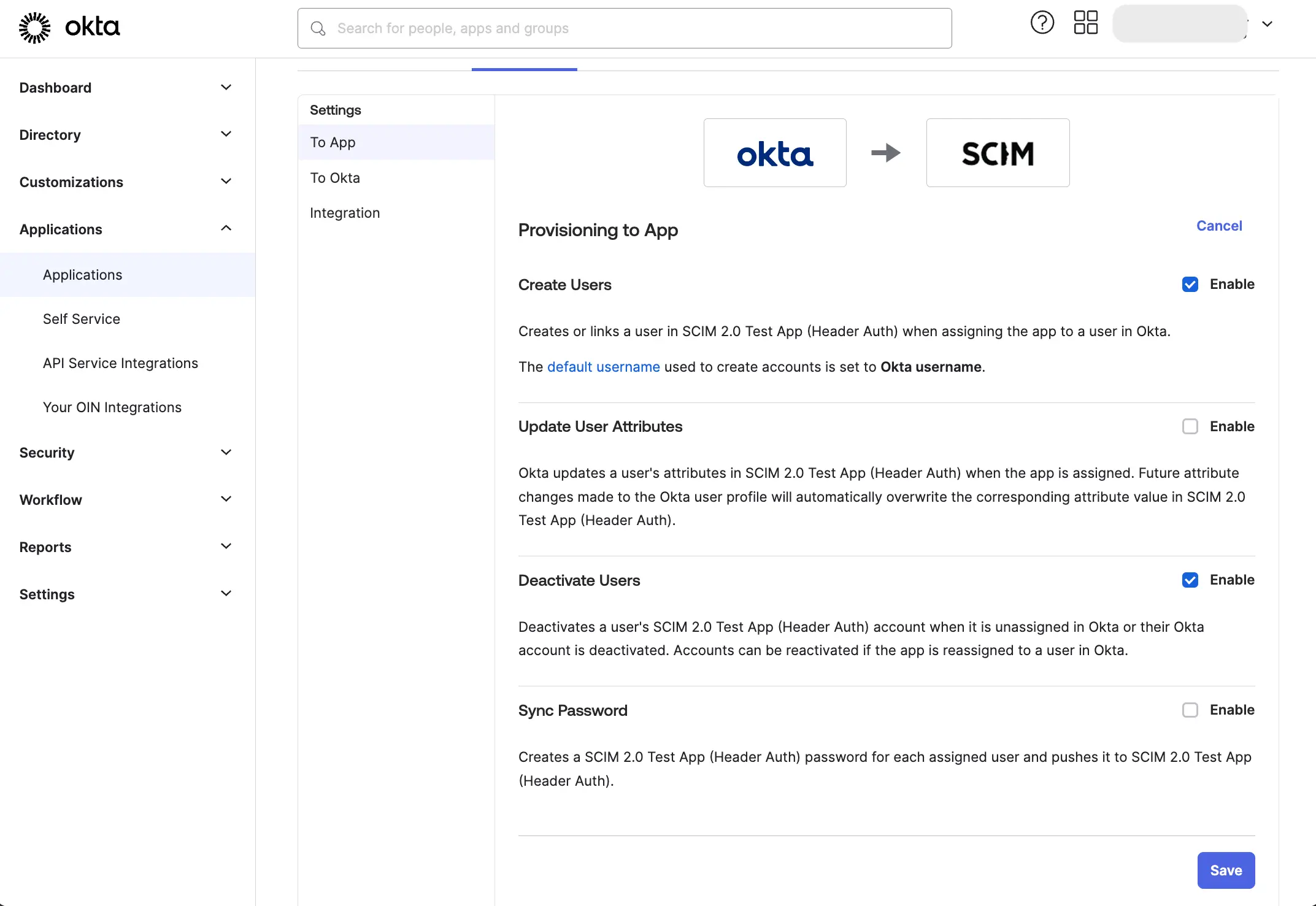The width and height of the screenshot is (1316, 906).
Task: Click the okta logo card above Provisioning settings
Action: click(x=774, y=153)
